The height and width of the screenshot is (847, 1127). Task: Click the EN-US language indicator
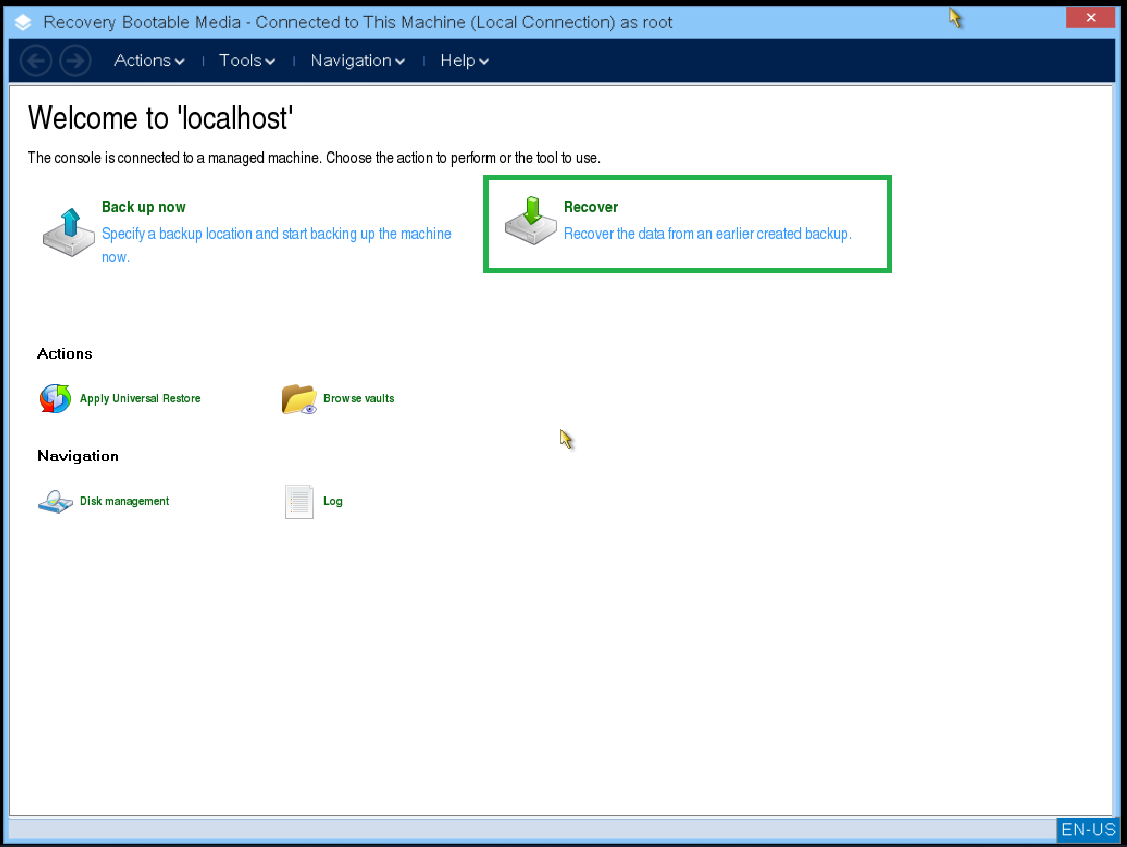pyautogui.click(x=1088, y=830)
